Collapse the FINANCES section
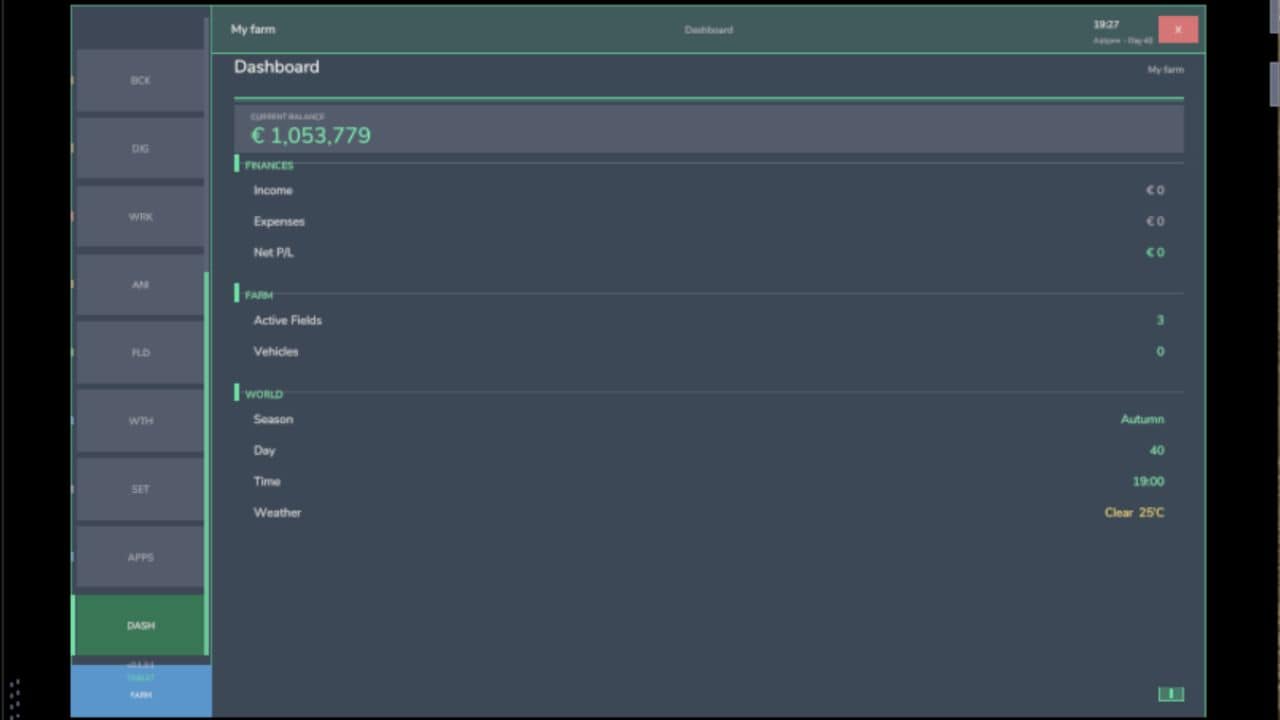The width and height of the screenshot is (1280, 720). [268, 165]
